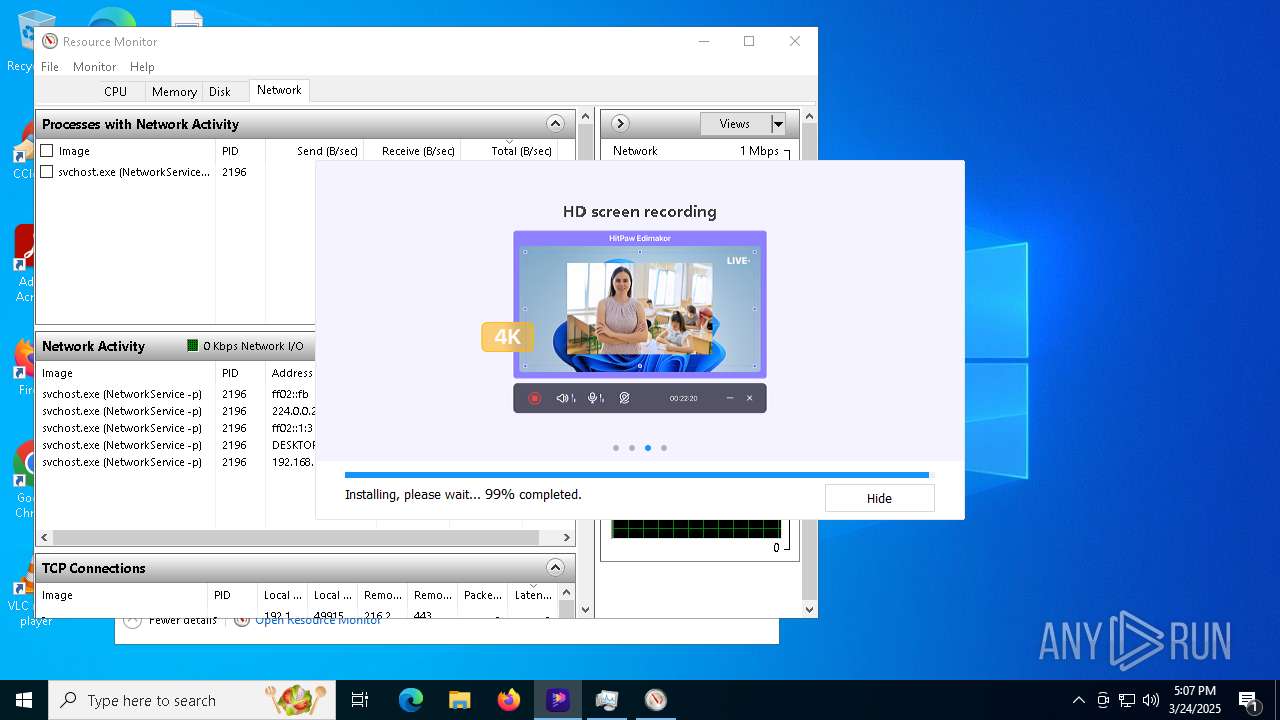Screen dimensions: 1280x720
Task: Click the Views button
Action: 735,124
